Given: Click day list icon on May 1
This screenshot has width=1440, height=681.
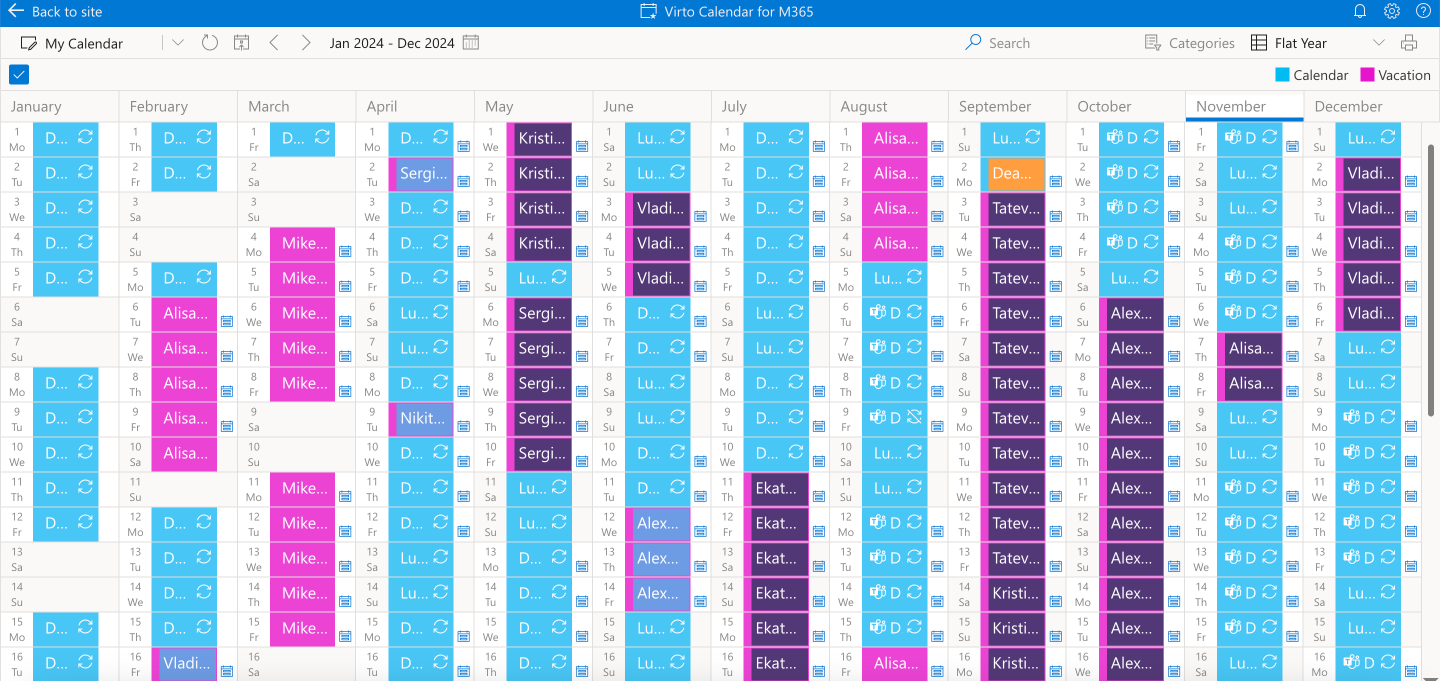Looking at the screenshot, I should click(x=582, y=146).
